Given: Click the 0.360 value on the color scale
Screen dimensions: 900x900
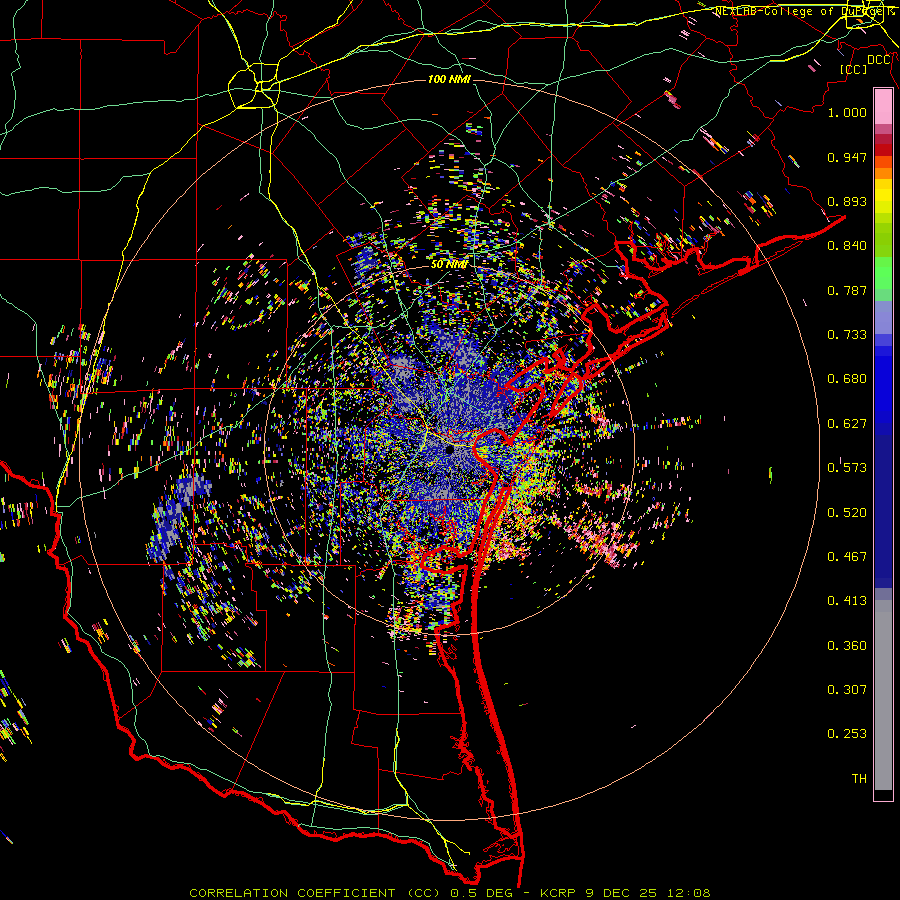Looking at the screenshot, I should pyautogui.click(x=847, y=646).
